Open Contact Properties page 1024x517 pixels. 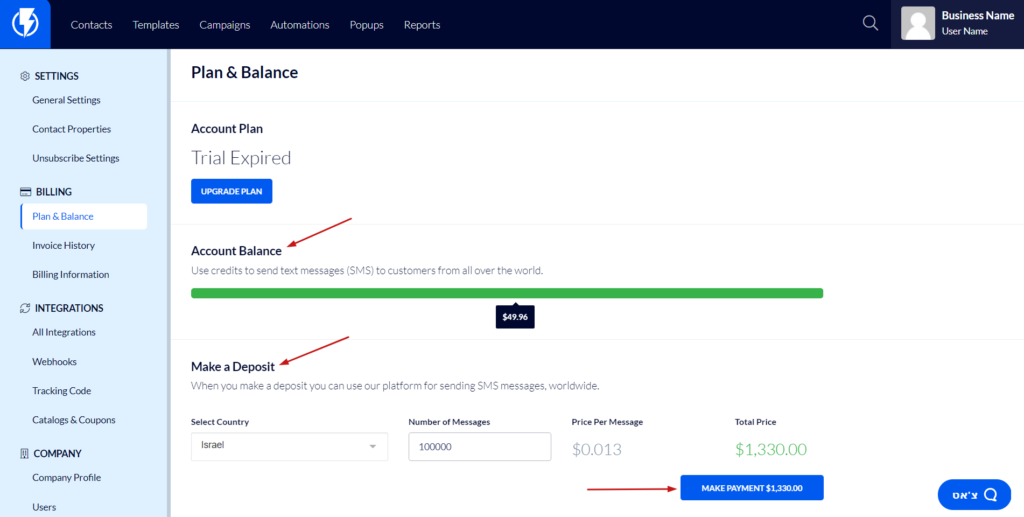pos(72,129)
